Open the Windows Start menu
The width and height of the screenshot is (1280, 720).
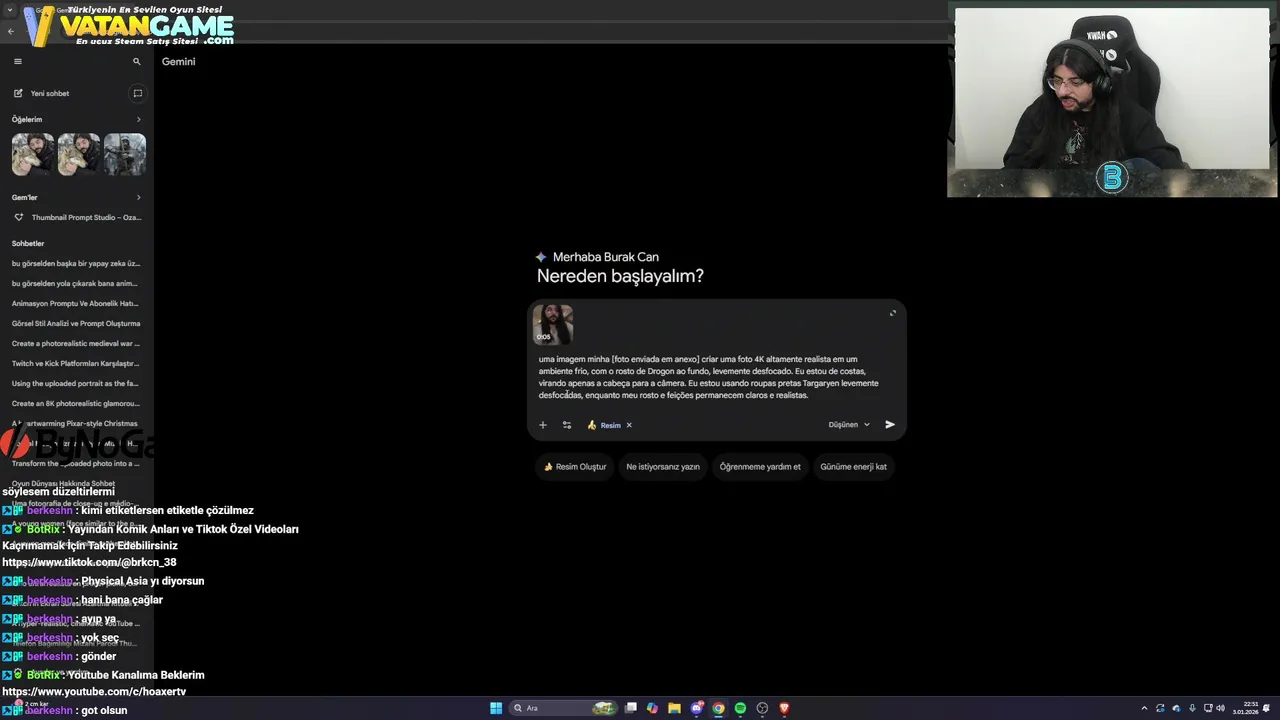[x=496, y=708]
